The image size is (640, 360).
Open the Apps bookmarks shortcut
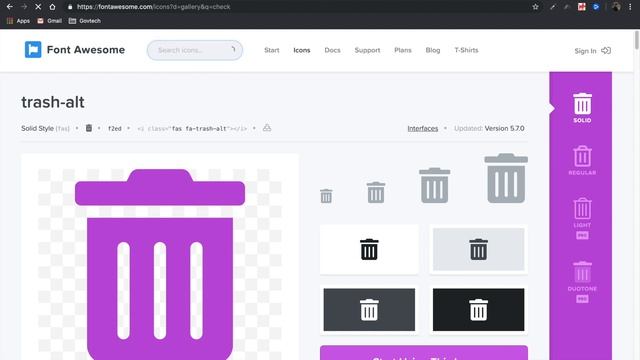coord(18,21)
